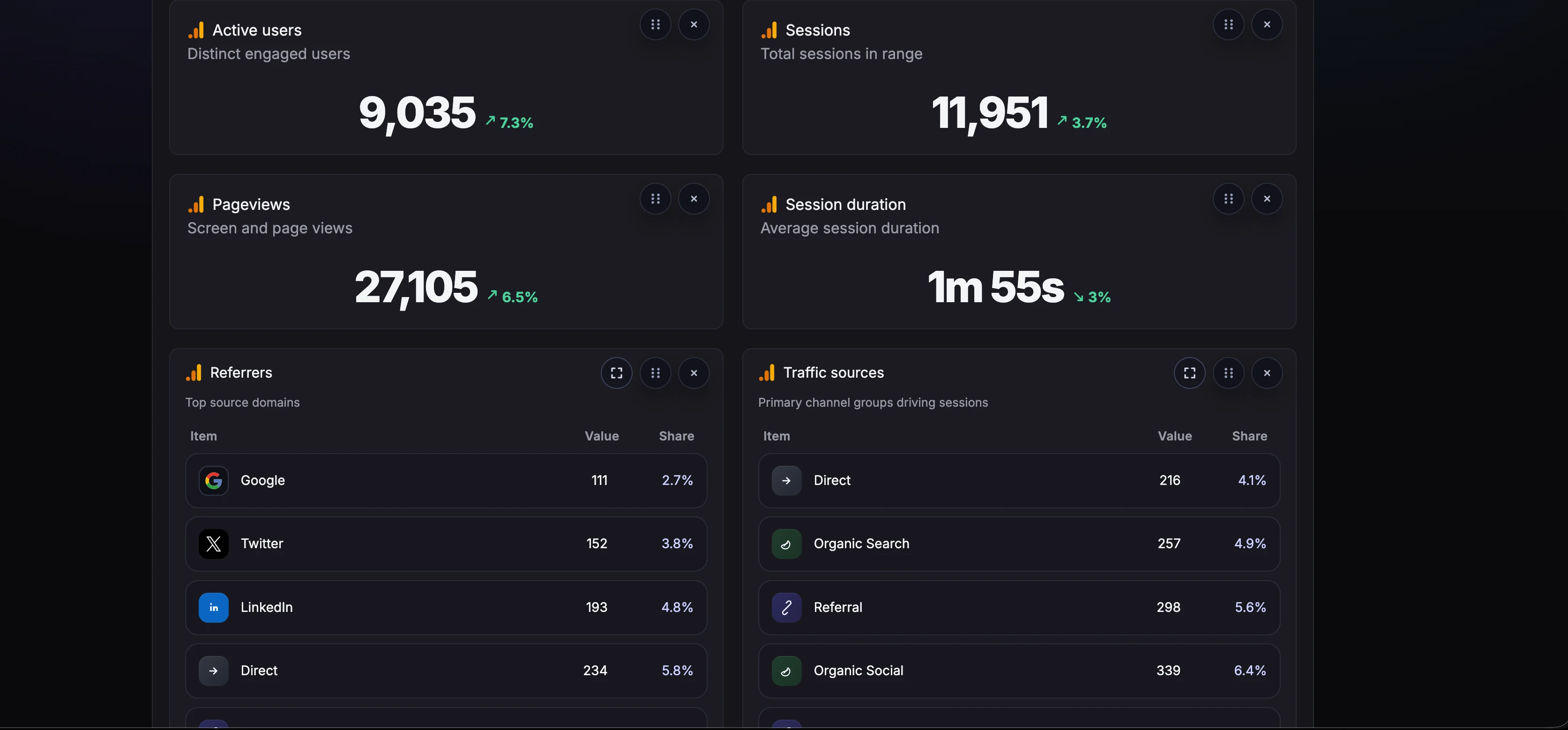Click the Share column header in Referrers

click(676, 436)
